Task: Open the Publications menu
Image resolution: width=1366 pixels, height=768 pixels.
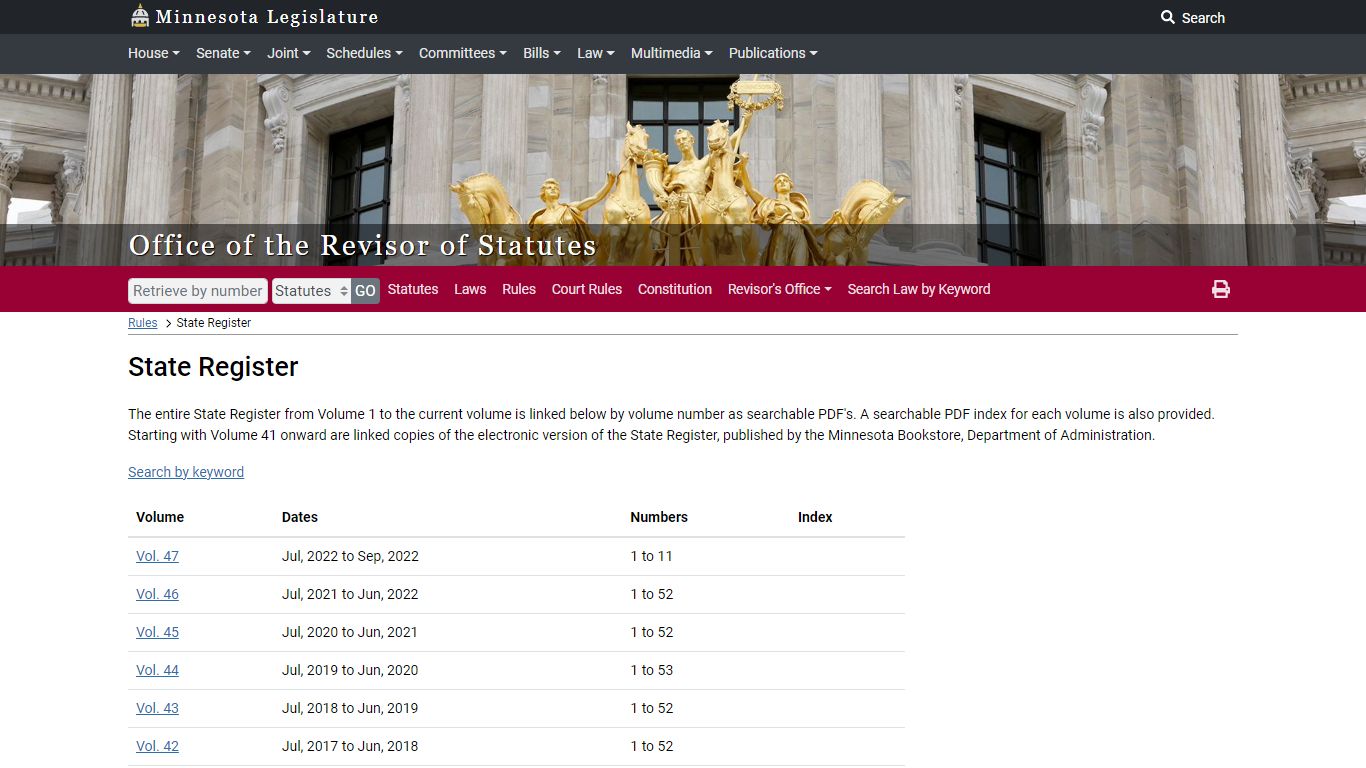Action: pos(772,53)
